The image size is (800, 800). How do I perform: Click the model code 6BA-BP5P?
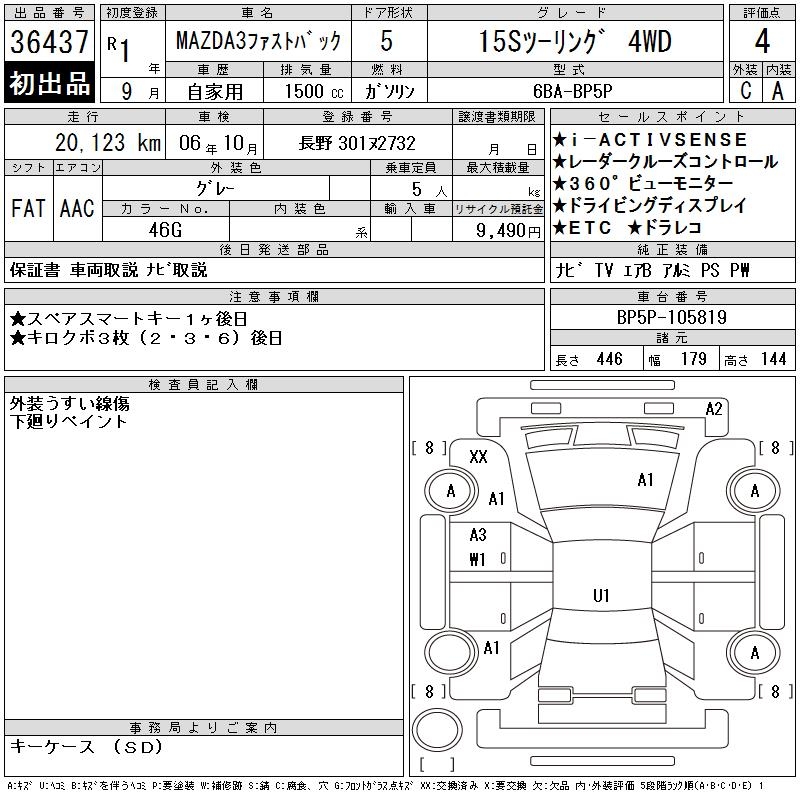point(572,91)
